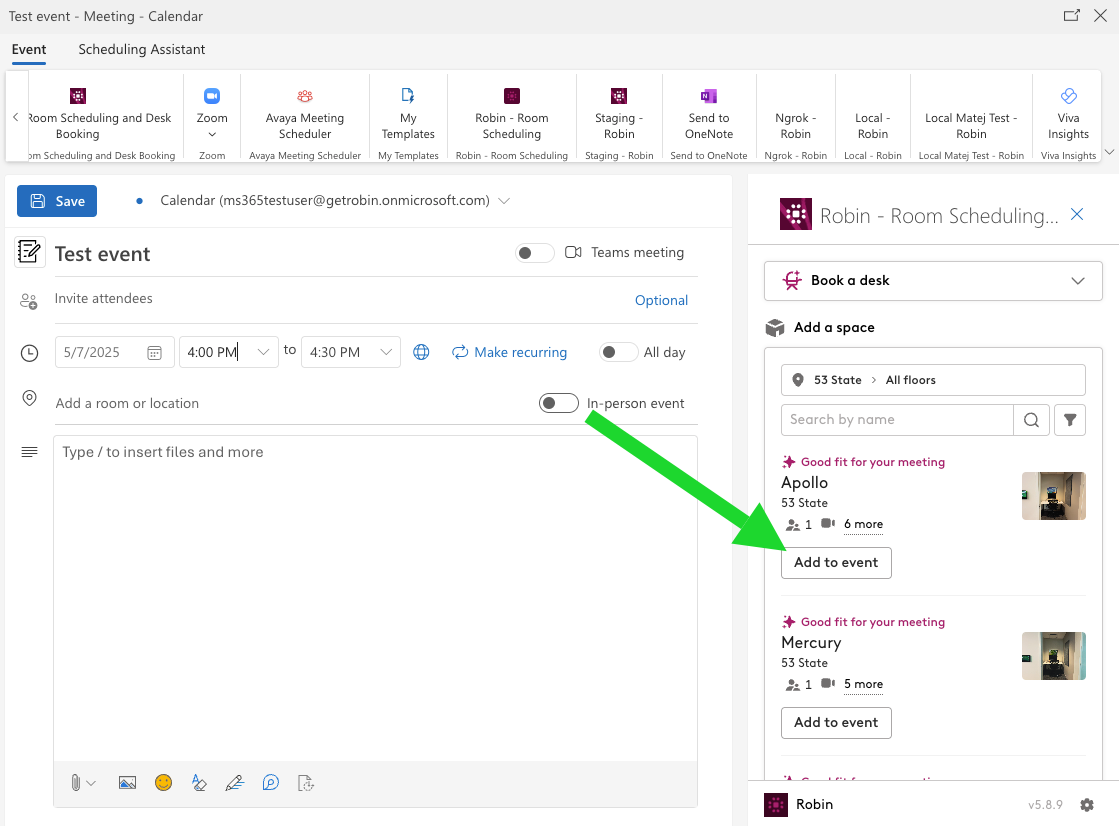Click the Optional attendees link
Viewport: 1119px width, 826px height.
point(662,301)
